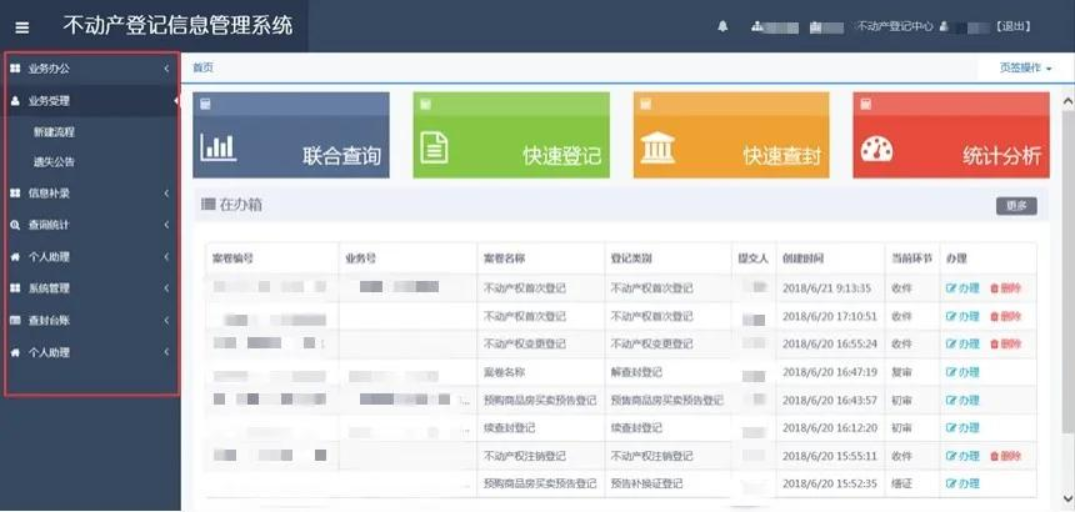Click the 案卷编号 column header
1077x516 pixels.
coord(233,259)
